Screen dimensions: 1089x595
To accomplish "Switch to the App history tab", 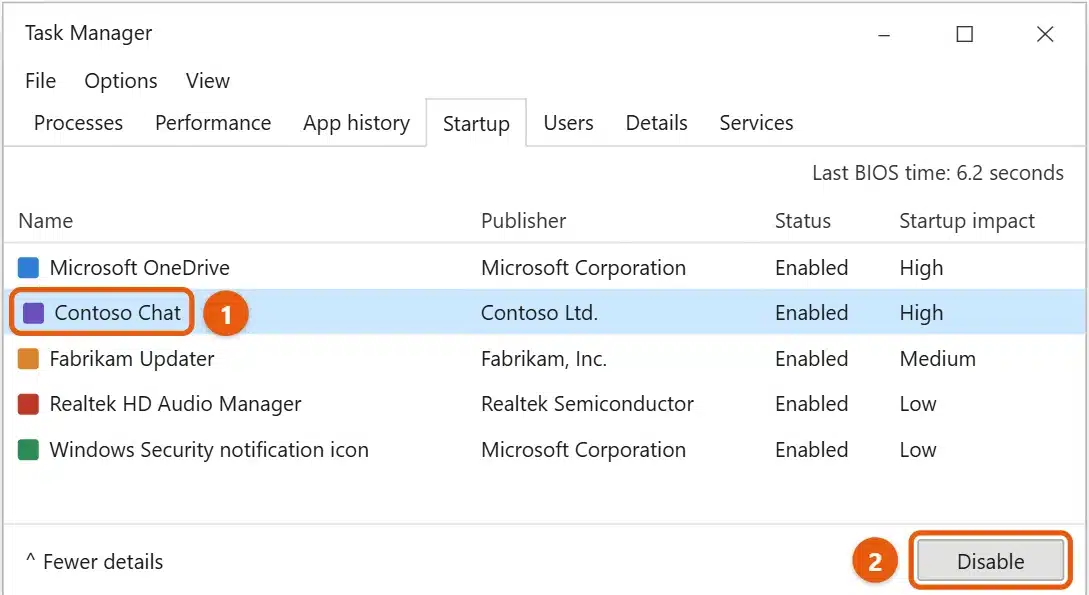I will tap(356, 123).
